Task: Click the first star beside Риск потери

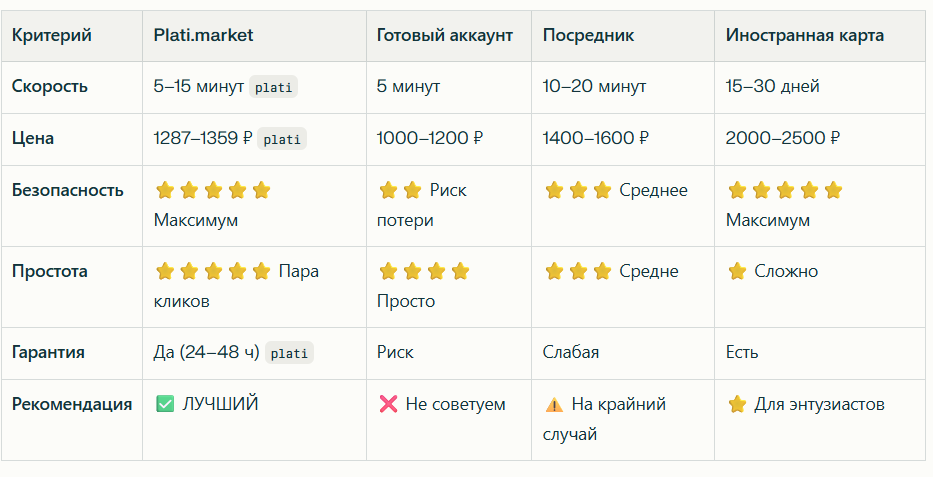Action: (x=388, y=190)
